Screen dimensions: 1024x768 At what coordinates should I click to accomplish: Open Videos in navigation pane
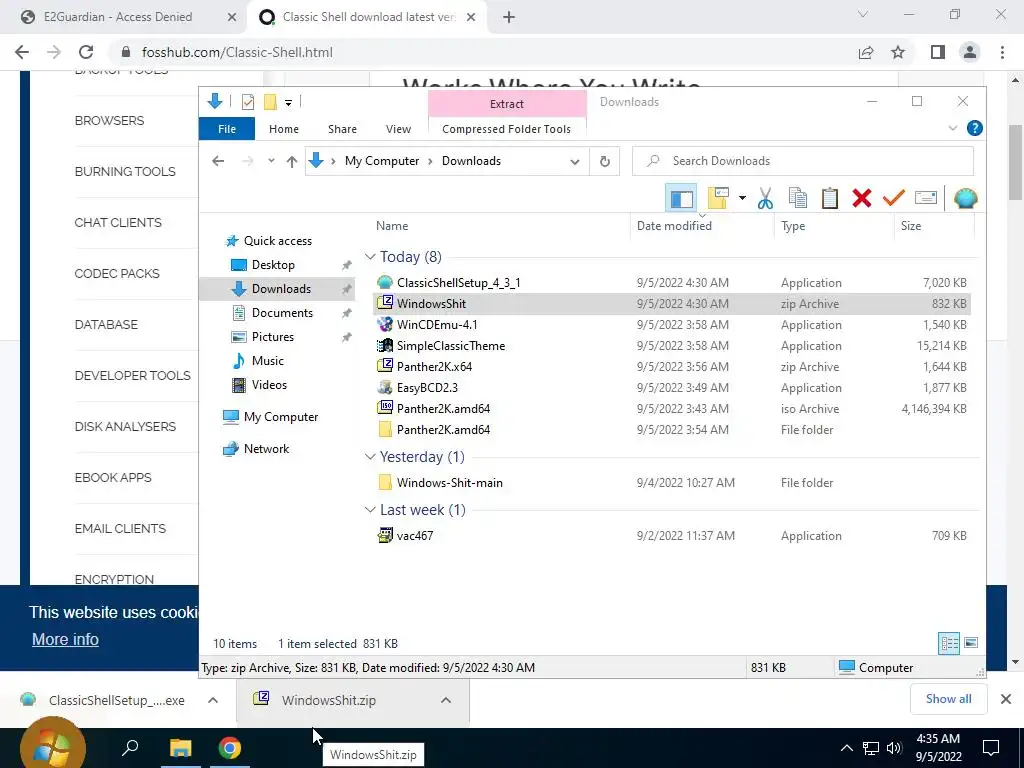pyautogui.click(x=269, y=385)
